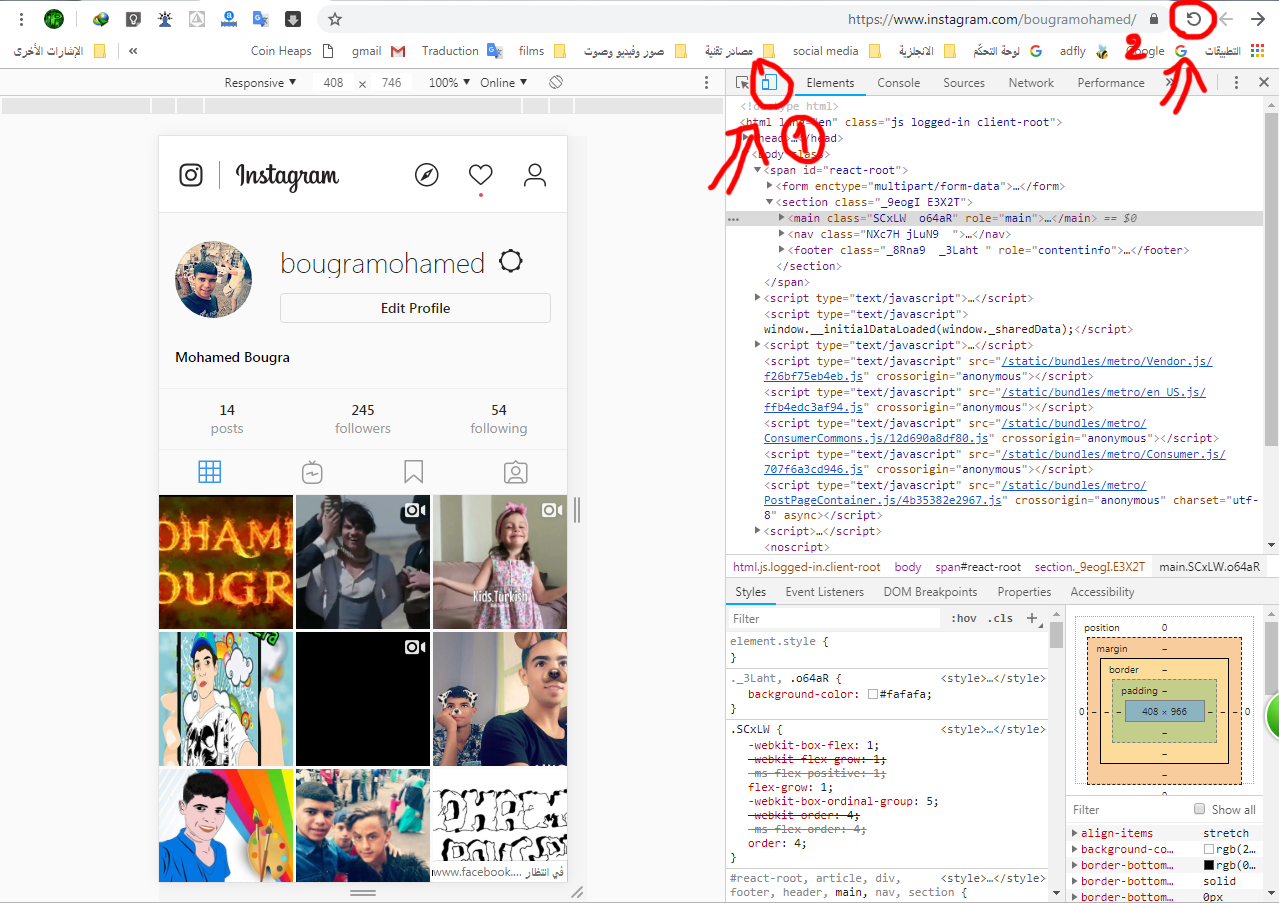Open profile settings gear next to bougramohamed

click(x=511, y=262)
